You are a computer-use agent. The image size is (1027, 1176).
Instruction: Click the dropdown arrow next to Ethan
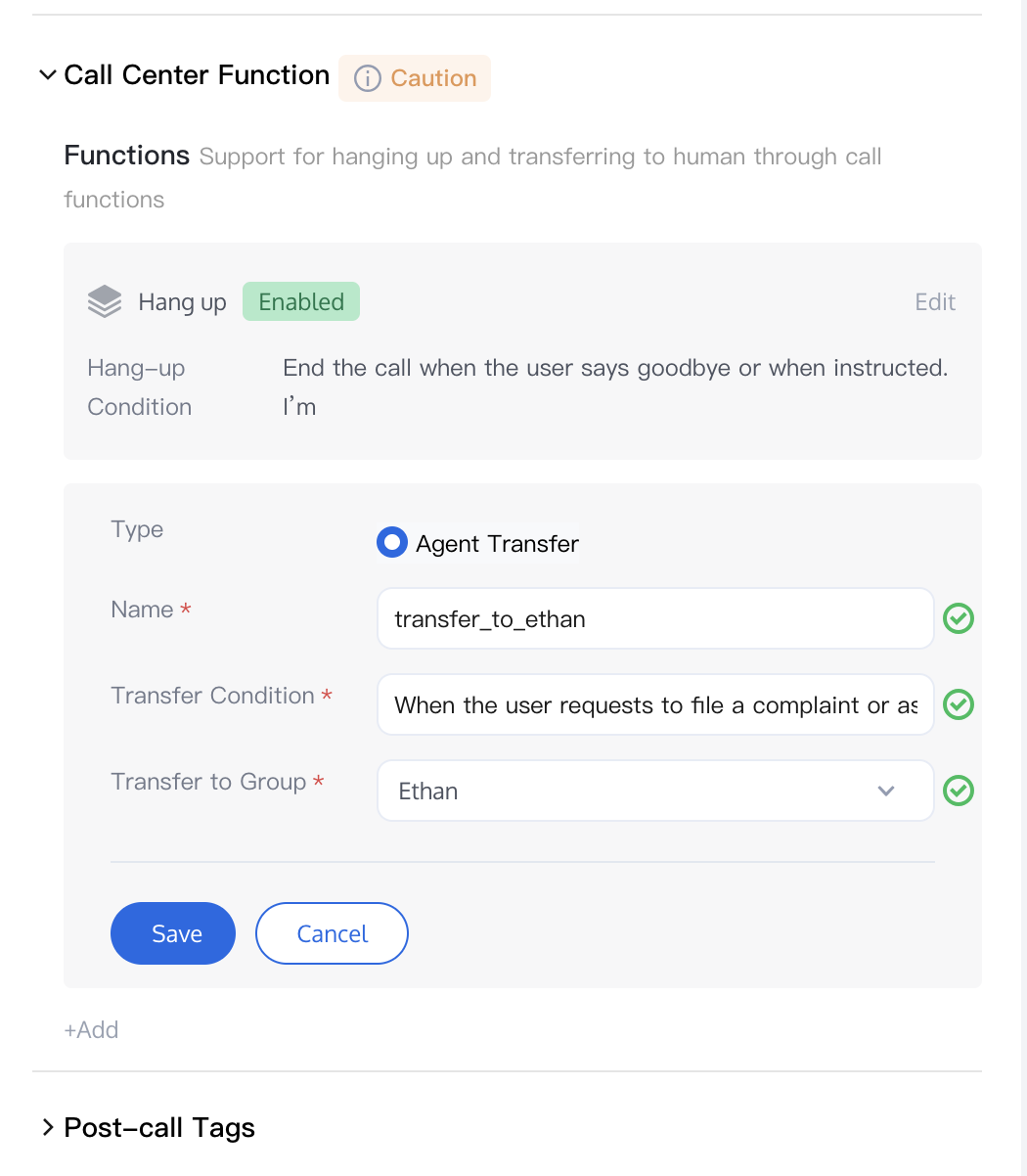tap(886, 791)
